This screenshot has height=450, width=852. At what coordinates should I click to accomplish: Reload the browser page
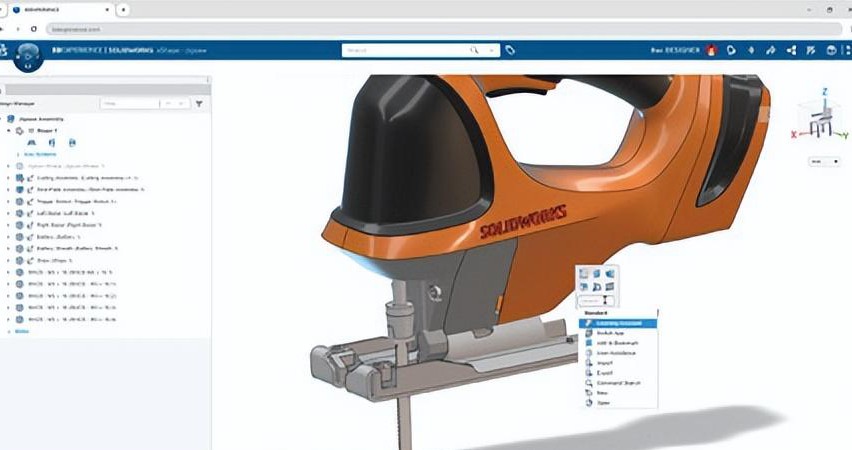pos(34,29)
